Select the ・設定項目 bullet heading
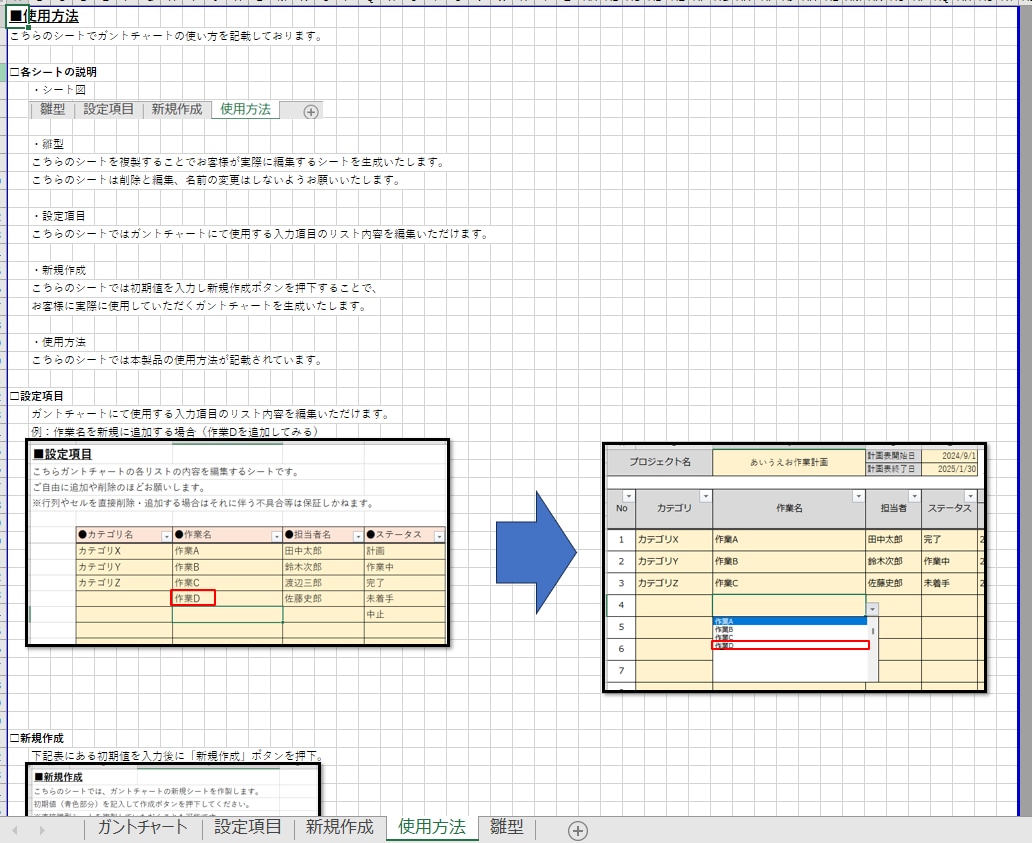Screen dimensions: 1032x843 click(59, 216)
